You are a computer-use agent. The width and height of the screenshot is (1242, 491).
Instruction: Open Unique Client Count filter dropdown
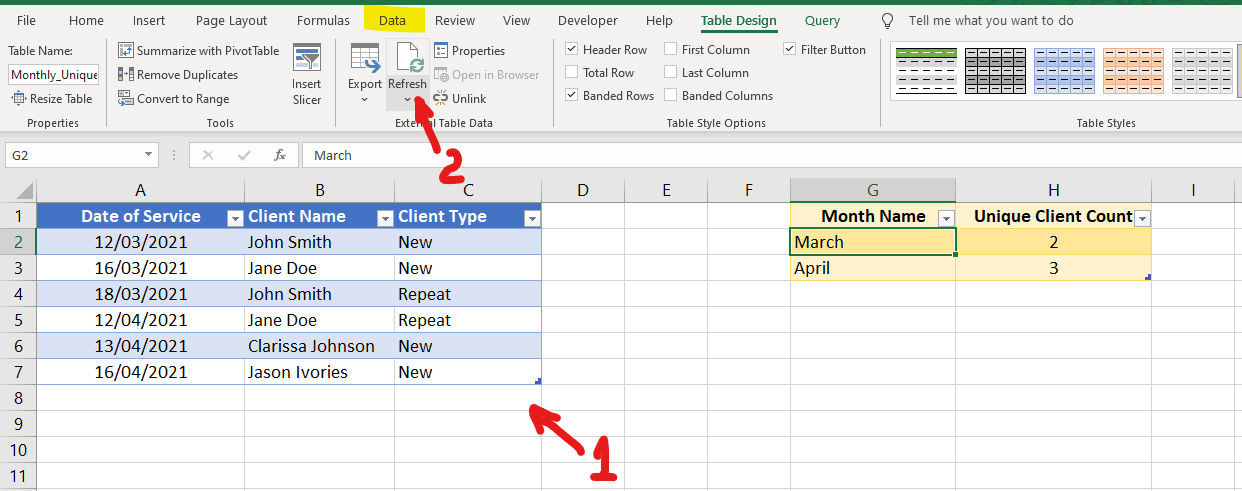1142,217
